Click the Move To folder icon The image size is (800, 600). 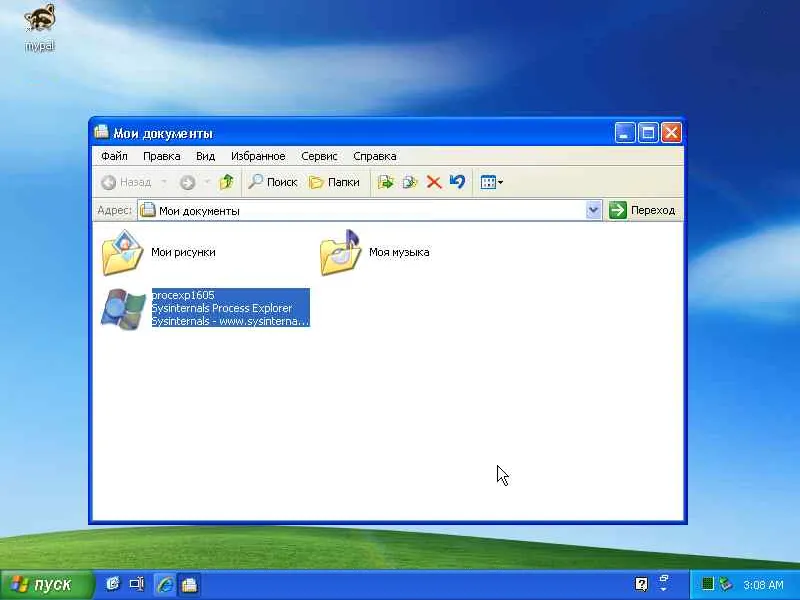coord(386,182)
